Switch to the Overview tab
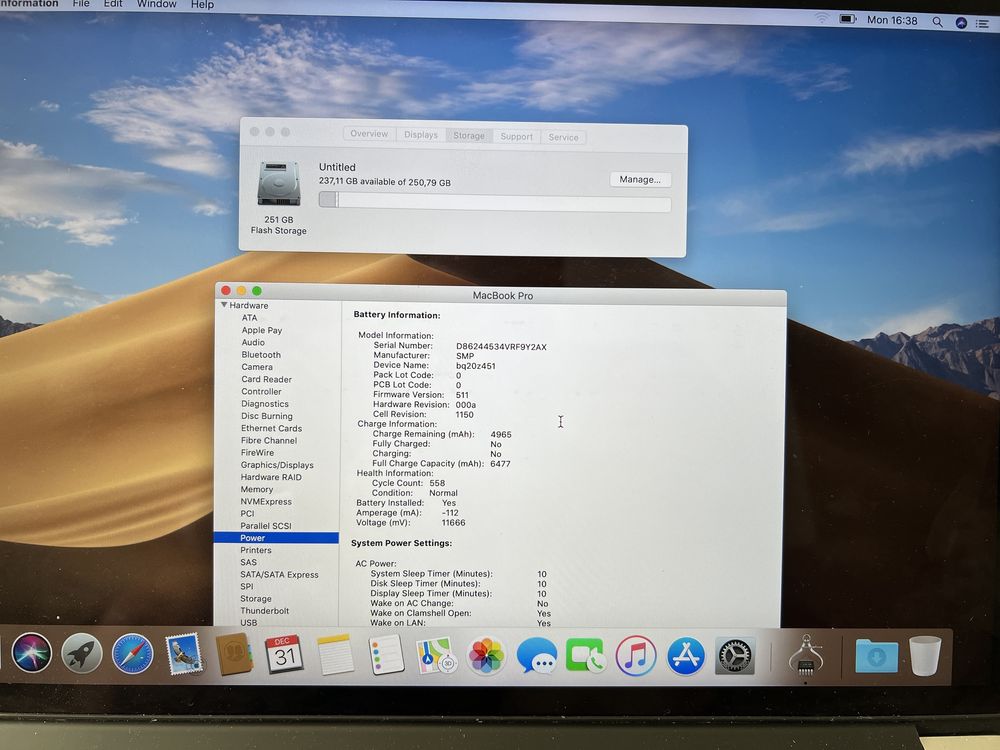Image resolution: width=1000 pixels, height=750 pixels. coord(369,134)
